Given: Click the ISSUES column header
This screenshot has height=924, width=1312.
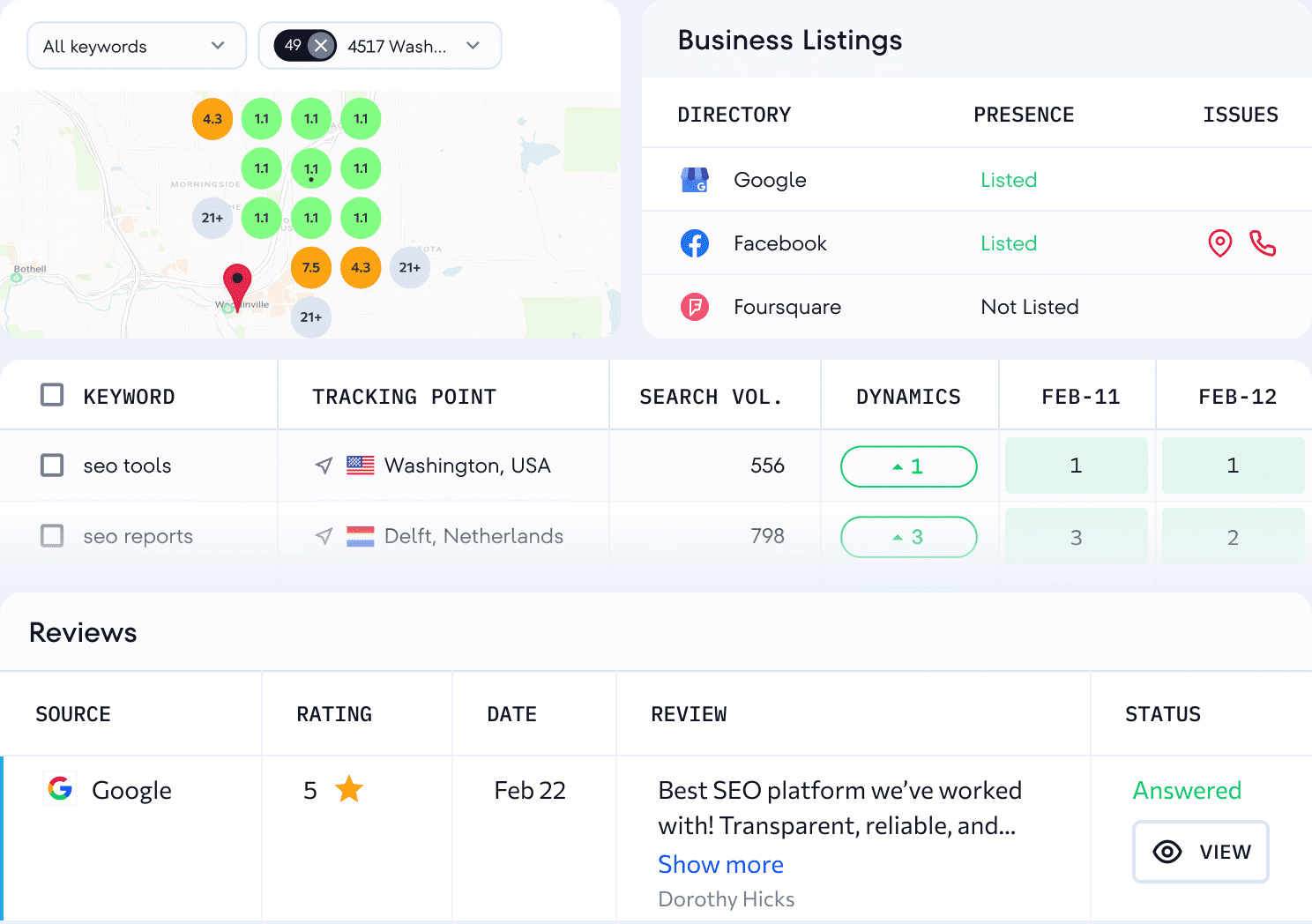Looking at the screenshot, I should 1241,115.
